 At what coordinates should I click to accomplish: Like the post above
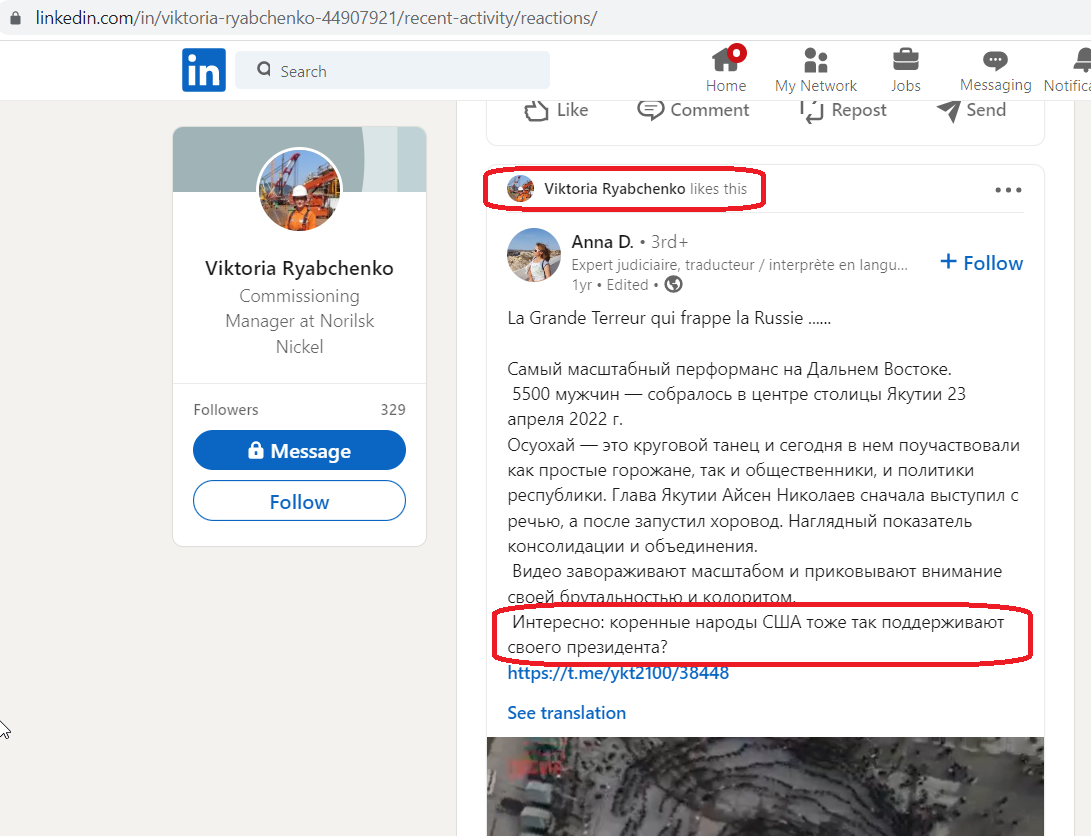click(x=556, y=110)
